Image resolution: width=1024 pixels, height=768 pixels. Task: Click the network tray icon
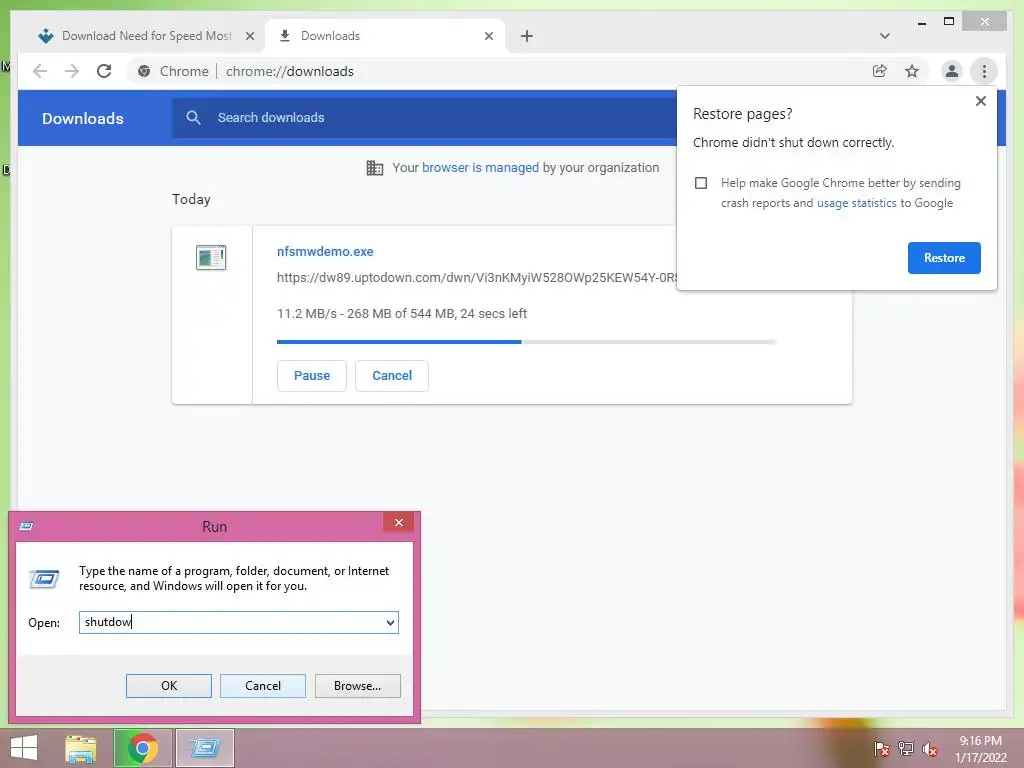[x=906, y=749]
